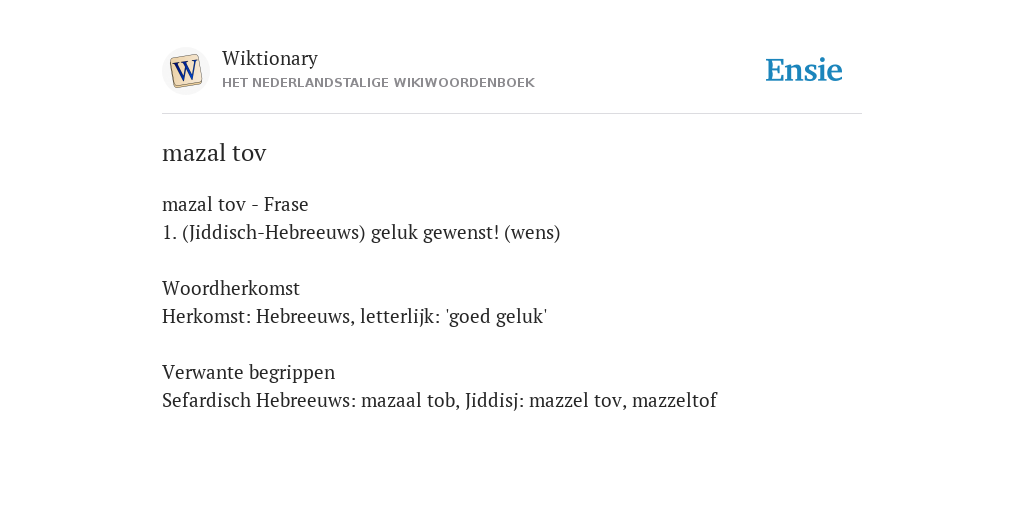Click the related term 'mazzel tov'
The width and height of the screenshot is (1024, 512).
pos(577,400)
